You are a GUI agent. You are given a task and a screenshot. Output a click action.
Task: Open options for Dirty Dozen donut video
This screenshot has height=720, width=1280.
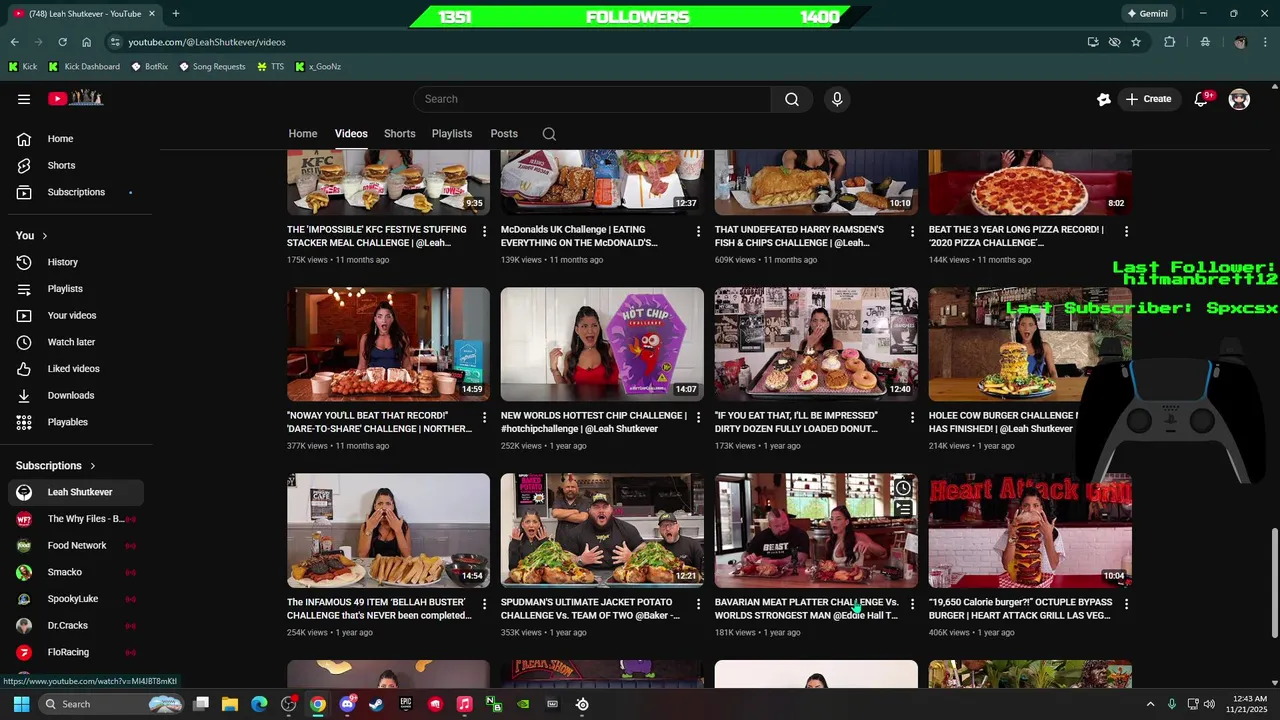click(x=912, y=417)
